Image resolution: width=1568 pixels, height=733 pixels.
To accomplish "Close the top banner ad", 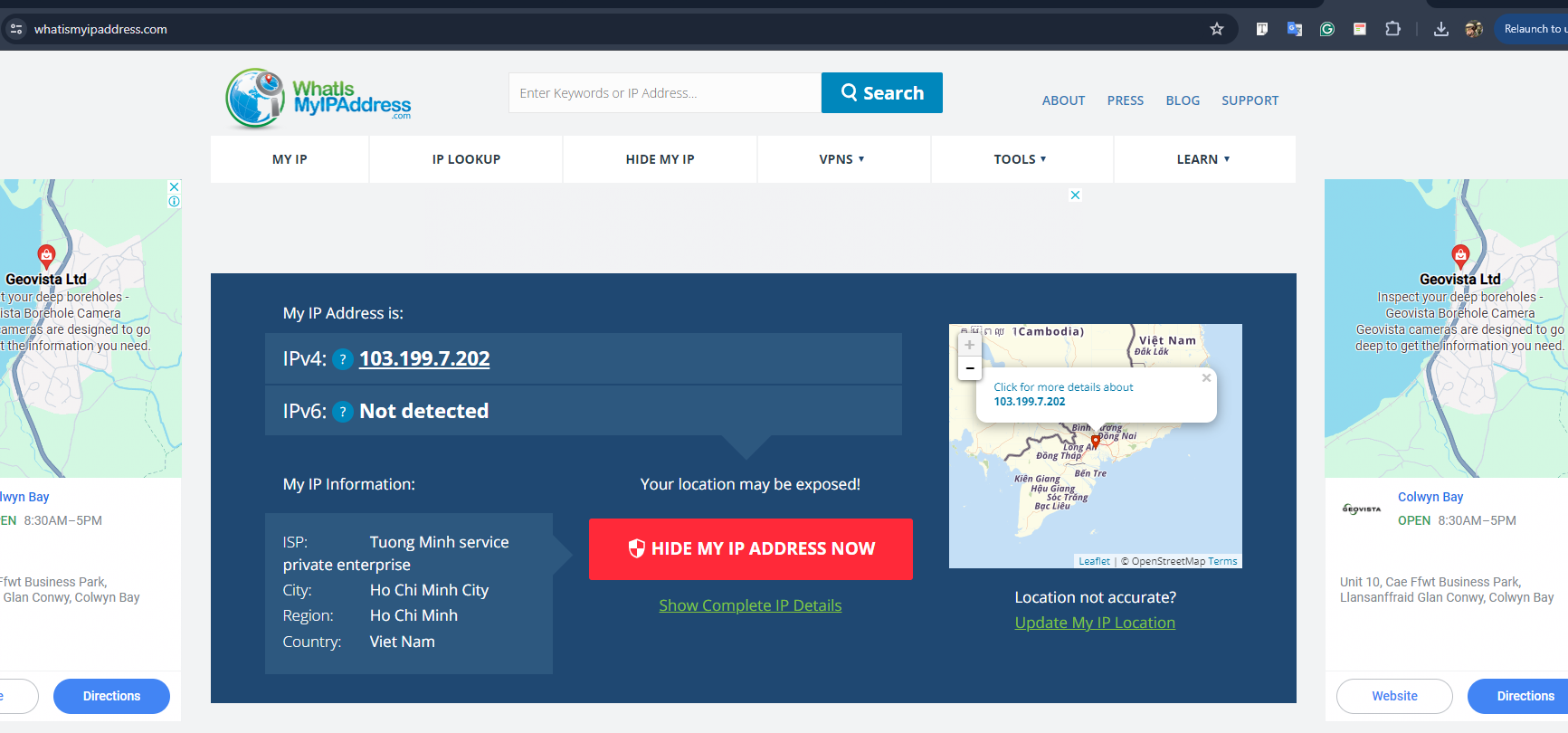I will pyautogui.click(x=1075, y=195).
